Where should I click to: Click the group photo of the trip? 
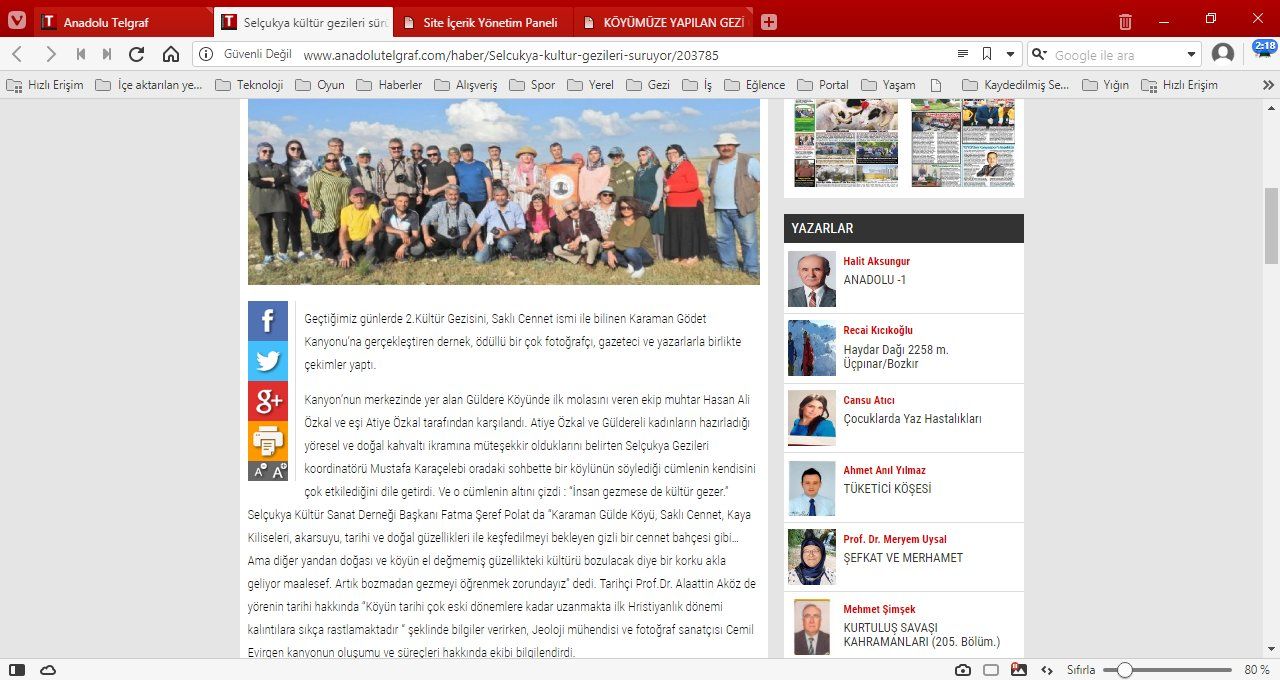[x=504, y=191]
